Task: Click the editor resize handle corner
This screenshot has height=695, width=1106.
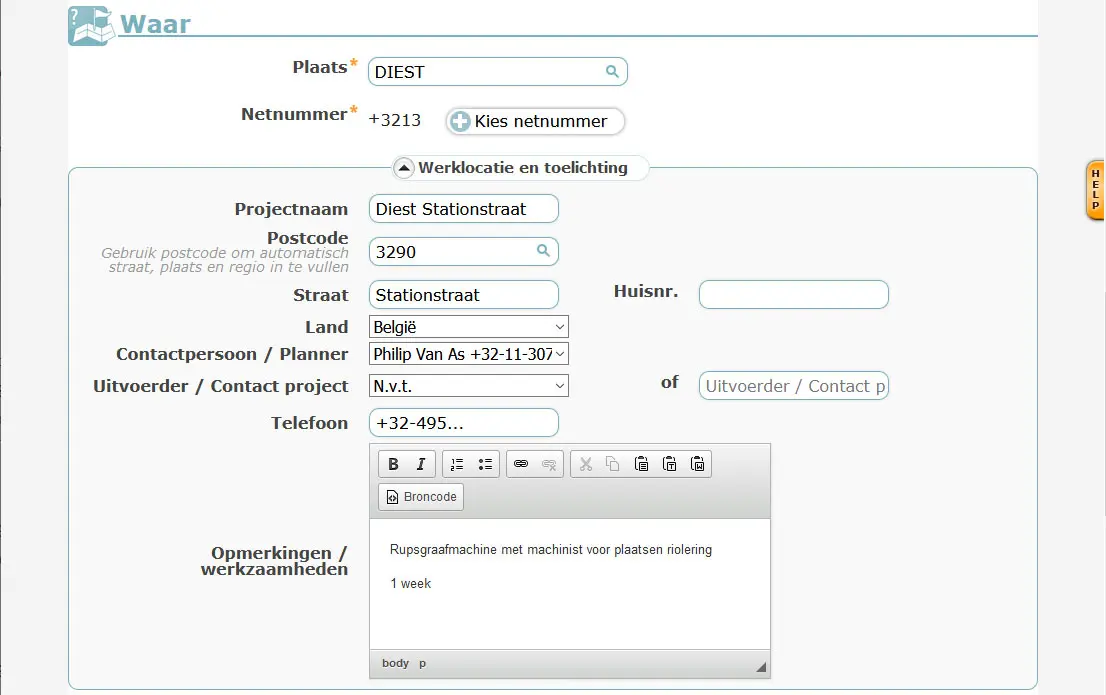Action: point(761,667)
